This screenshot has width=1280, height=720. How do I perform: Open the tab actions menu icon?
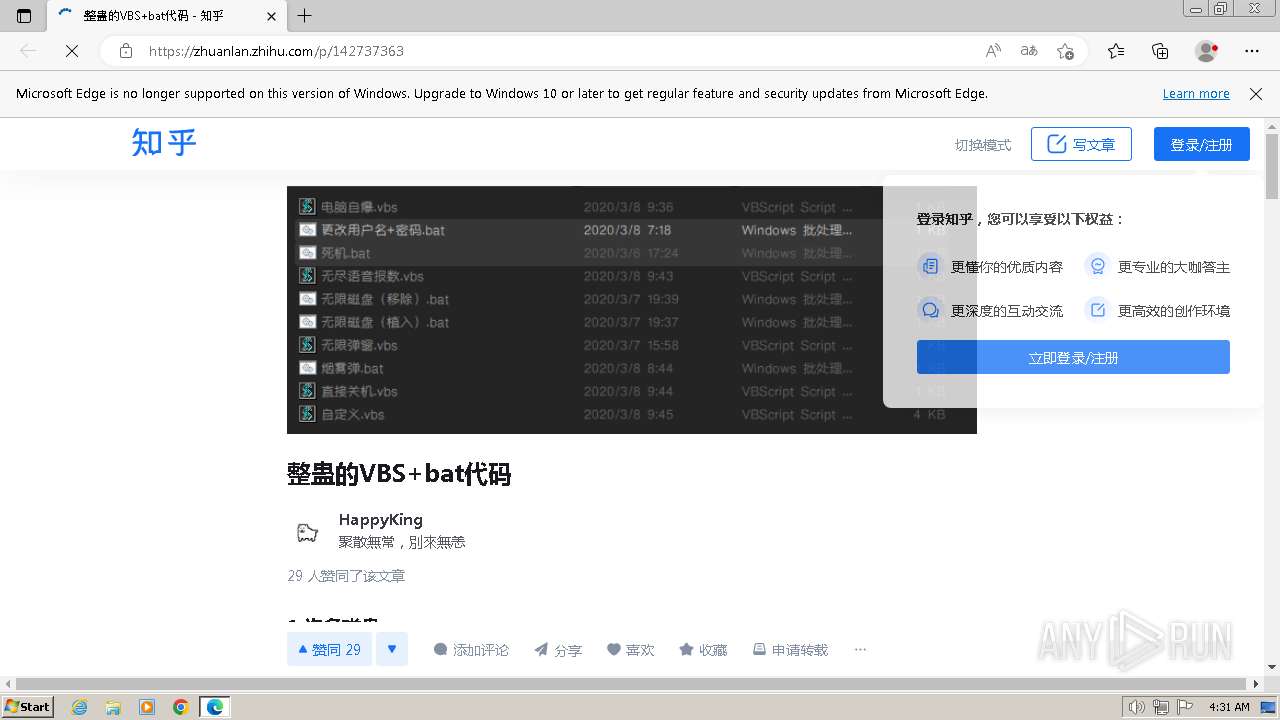point(24,16)
